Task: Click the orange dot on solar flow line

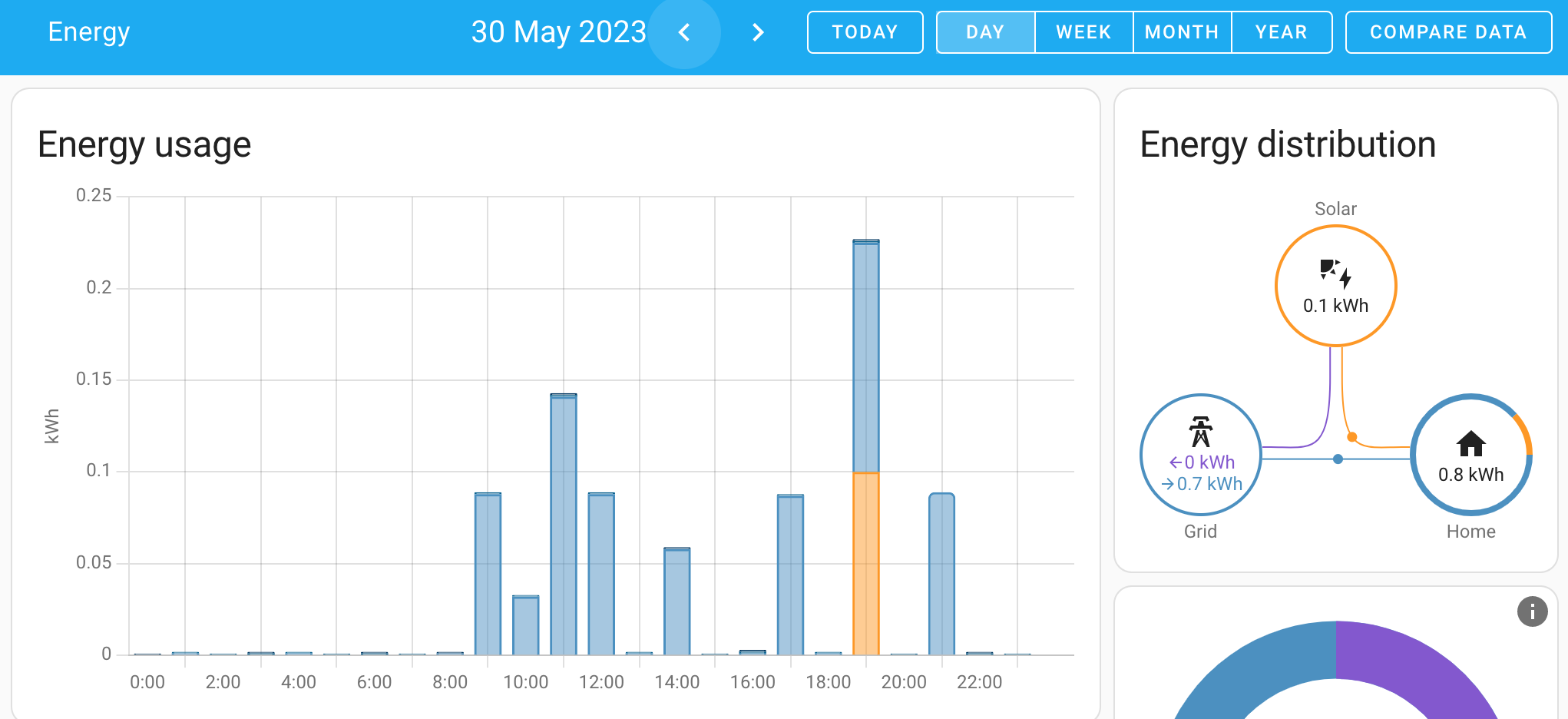Action: [x=1352, y=437]
